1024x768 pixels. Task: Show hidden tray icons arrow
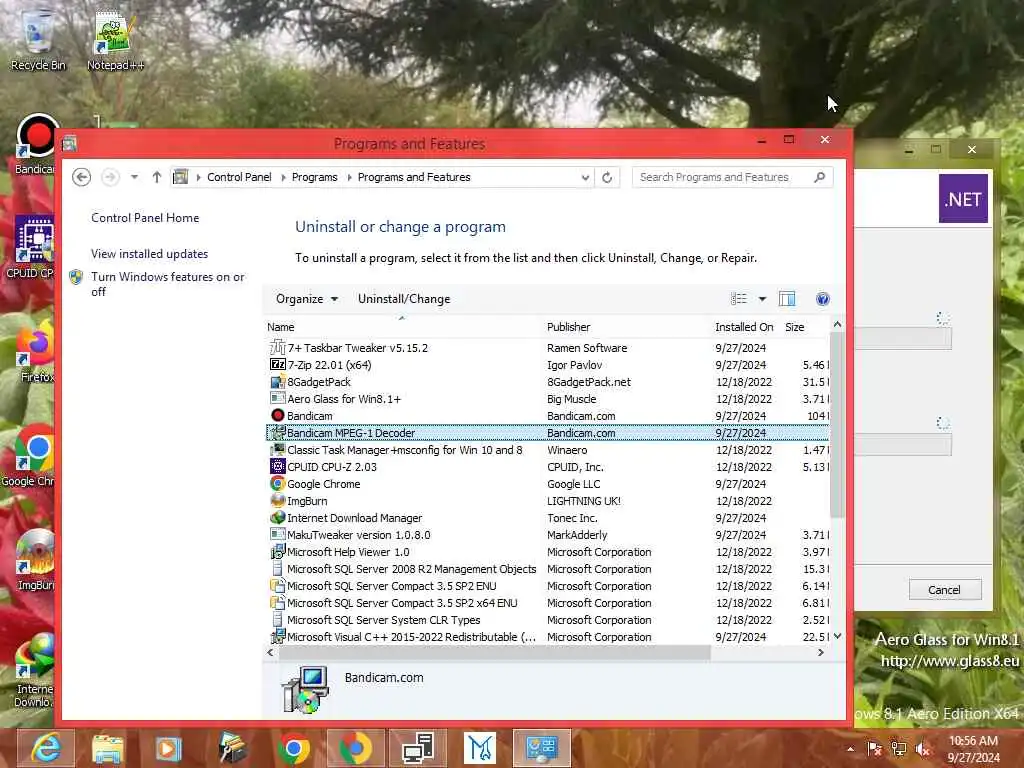850,749
